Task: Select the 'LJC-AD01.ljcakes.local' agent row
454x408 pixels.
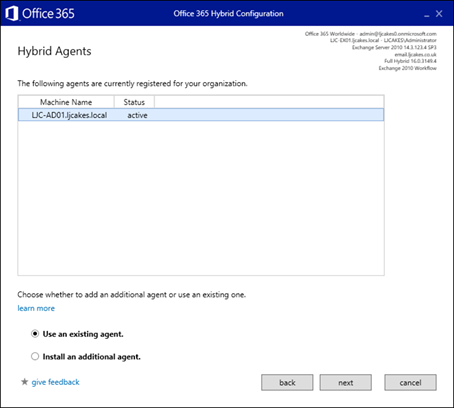Action: 201,115
